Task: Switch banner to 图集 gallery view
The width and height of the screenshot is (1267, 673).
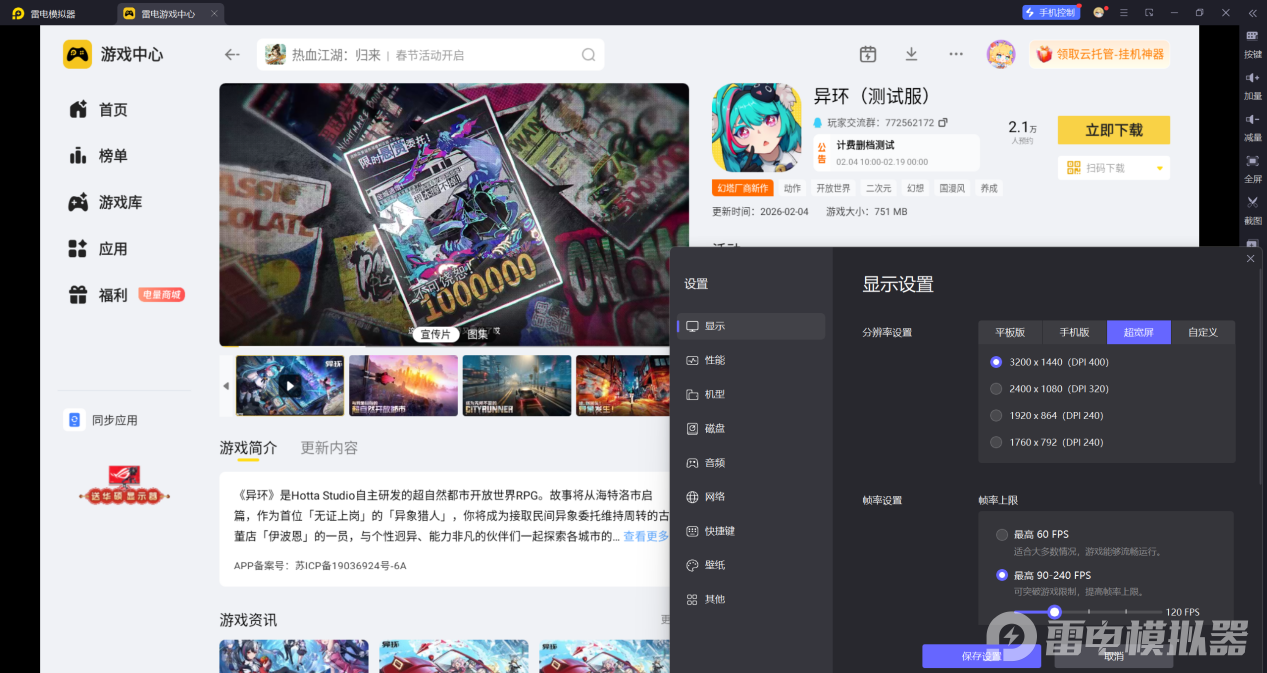Action: click(x=478, y=334)
